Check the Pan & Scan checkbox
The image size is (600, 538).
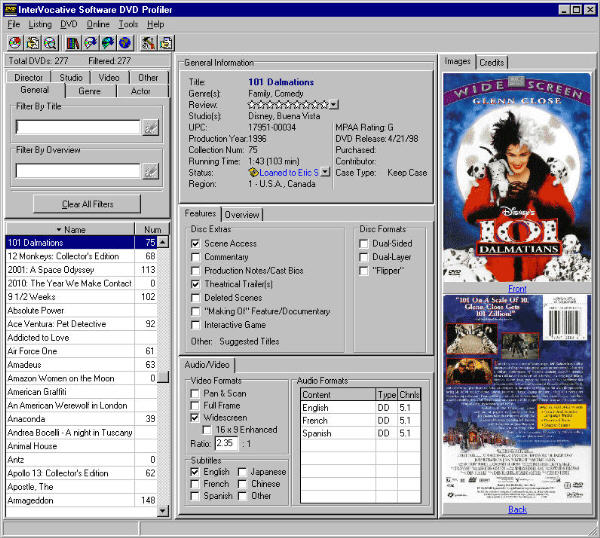coord(195,393)
